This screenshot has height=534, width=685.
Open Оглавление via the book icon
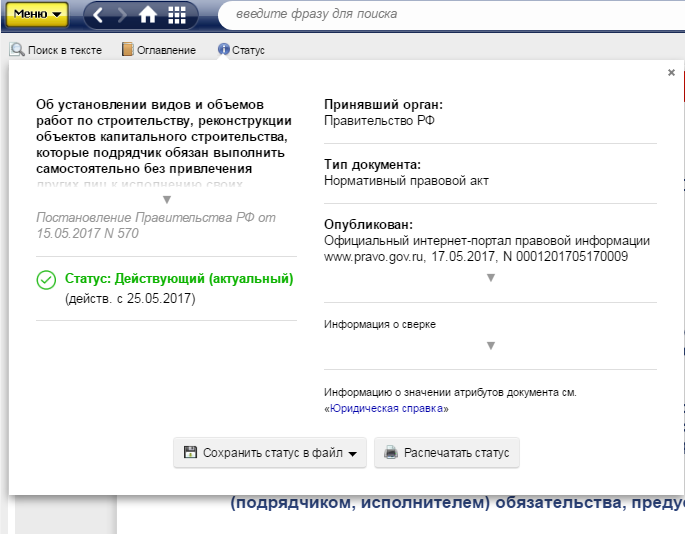(127, 50)
